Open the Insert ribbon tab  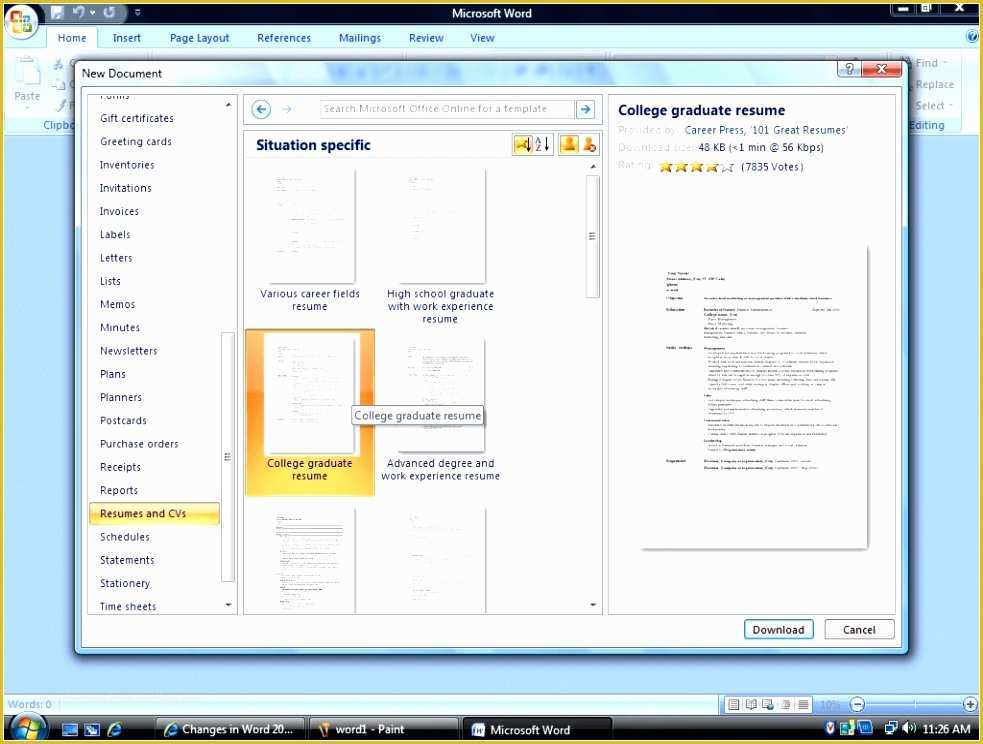(x=127, y=38)
